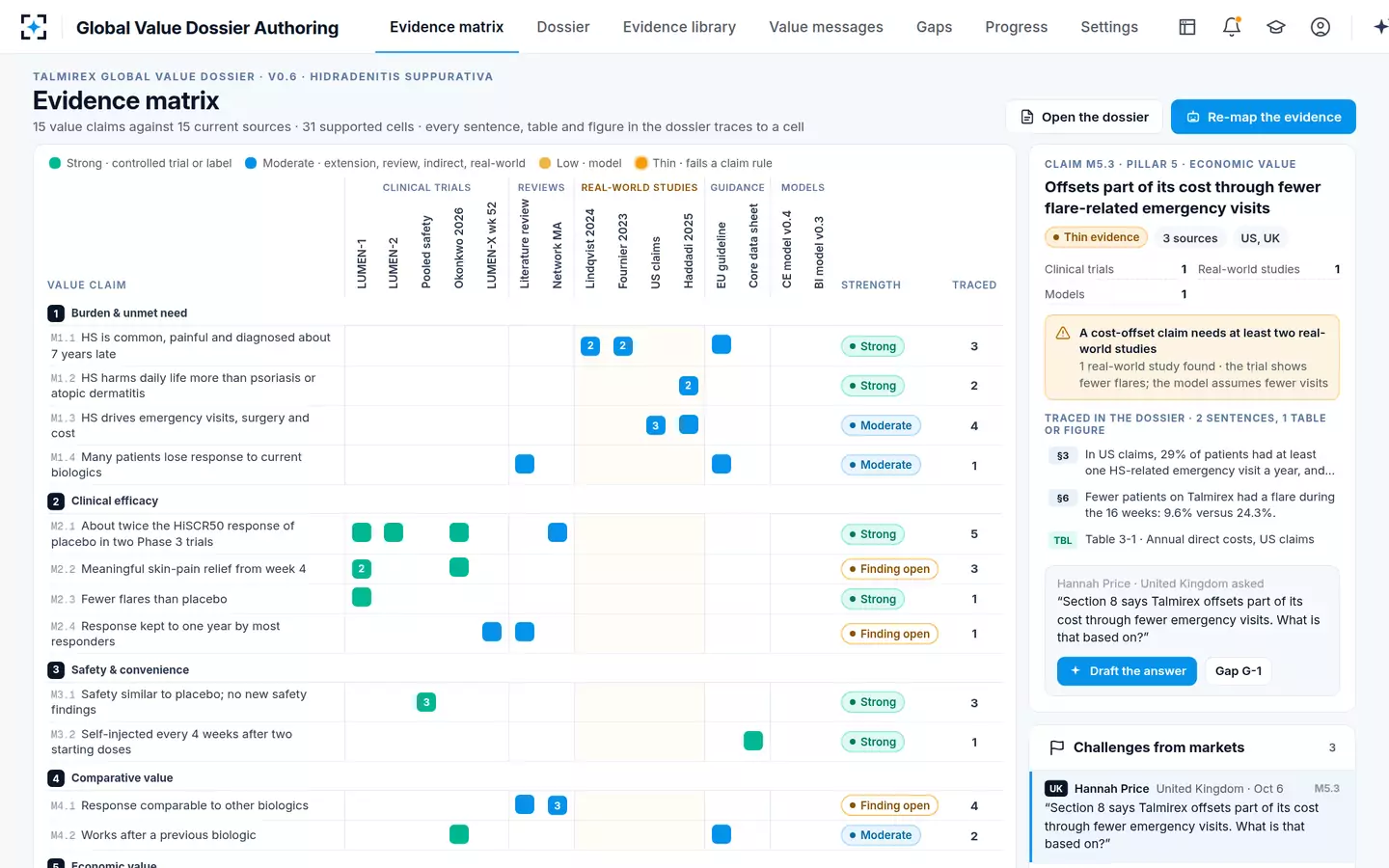Open claim M2.3 Fewer flares than placebo
The width and height of the screenshot is (1389, 868).
point(154,599)
